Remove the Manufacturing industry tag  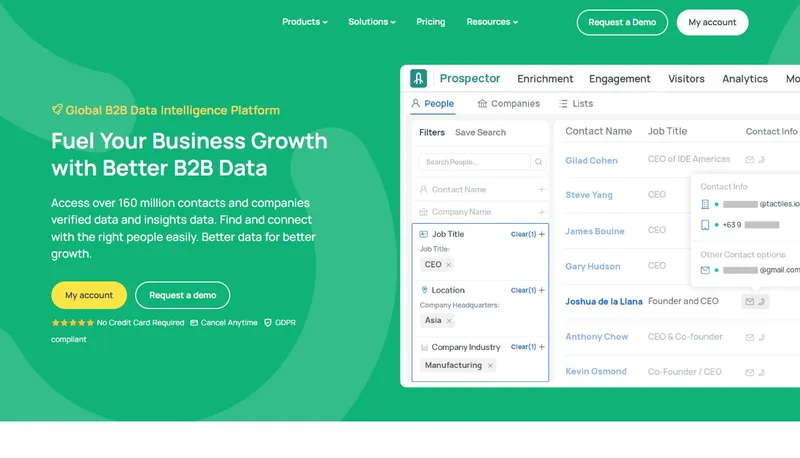click(490, 366)
